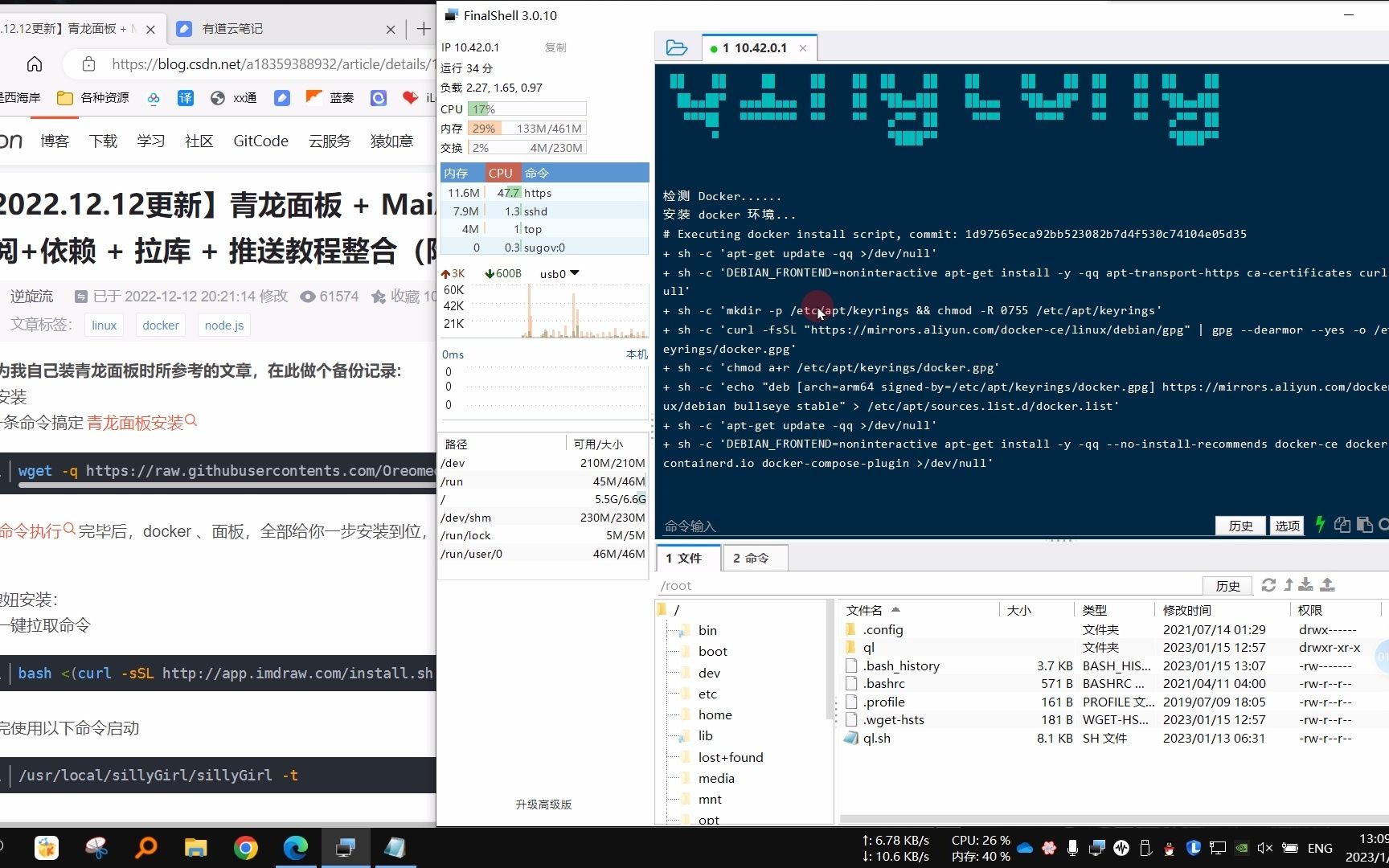Select the home folder in tree
Viewport: 1389px width, 868px height.
point(715,714)
